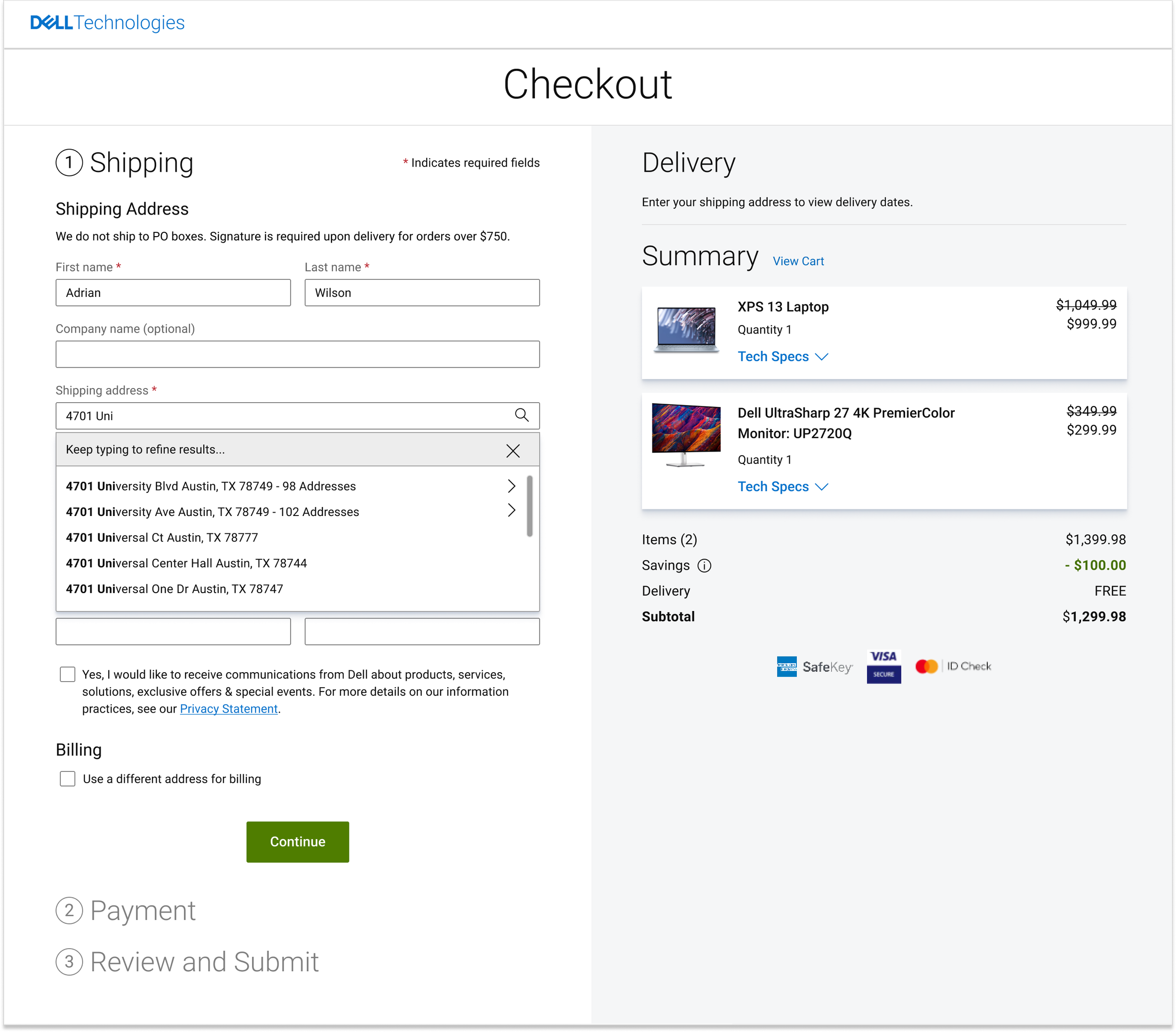The height and width of the screenshot is (1032, 1176).
Task: Click the American Express SafeKey badge
Action: coord(814,667)
